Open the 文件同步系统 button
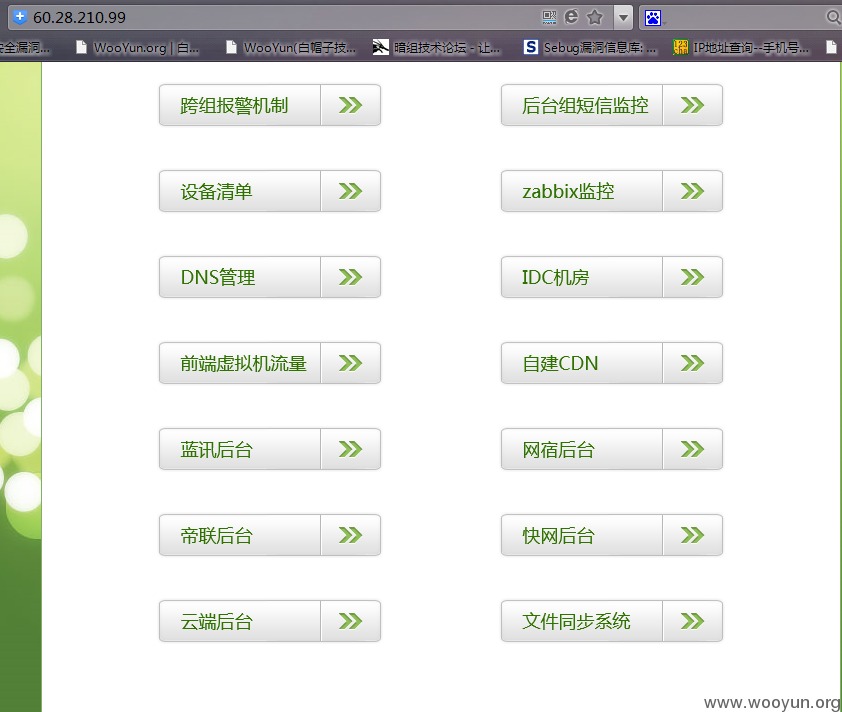The image size is (842, 712). tap(612, 621)
